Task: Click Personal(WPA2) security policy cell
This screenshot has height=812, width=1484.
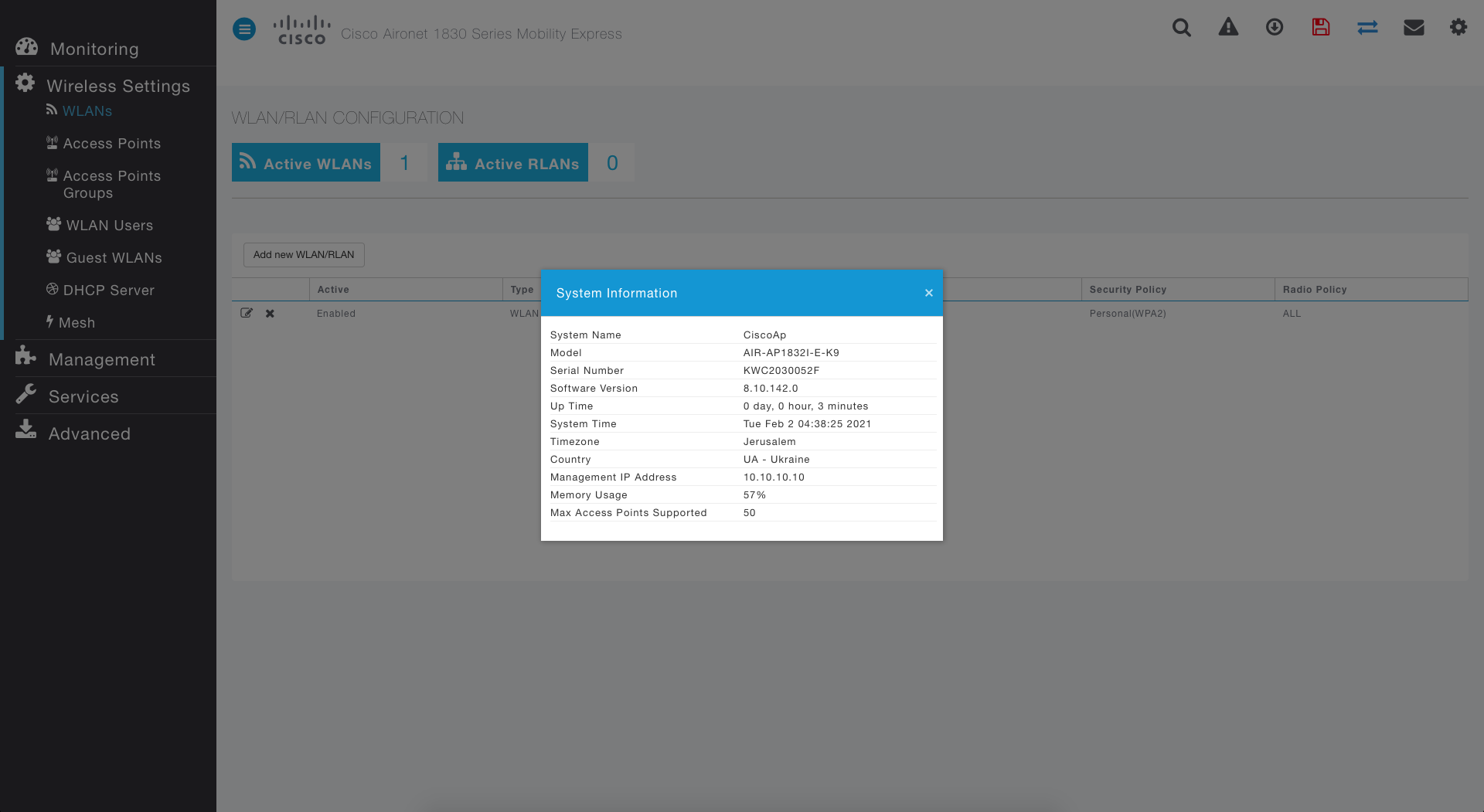Action: (1128, 314)
